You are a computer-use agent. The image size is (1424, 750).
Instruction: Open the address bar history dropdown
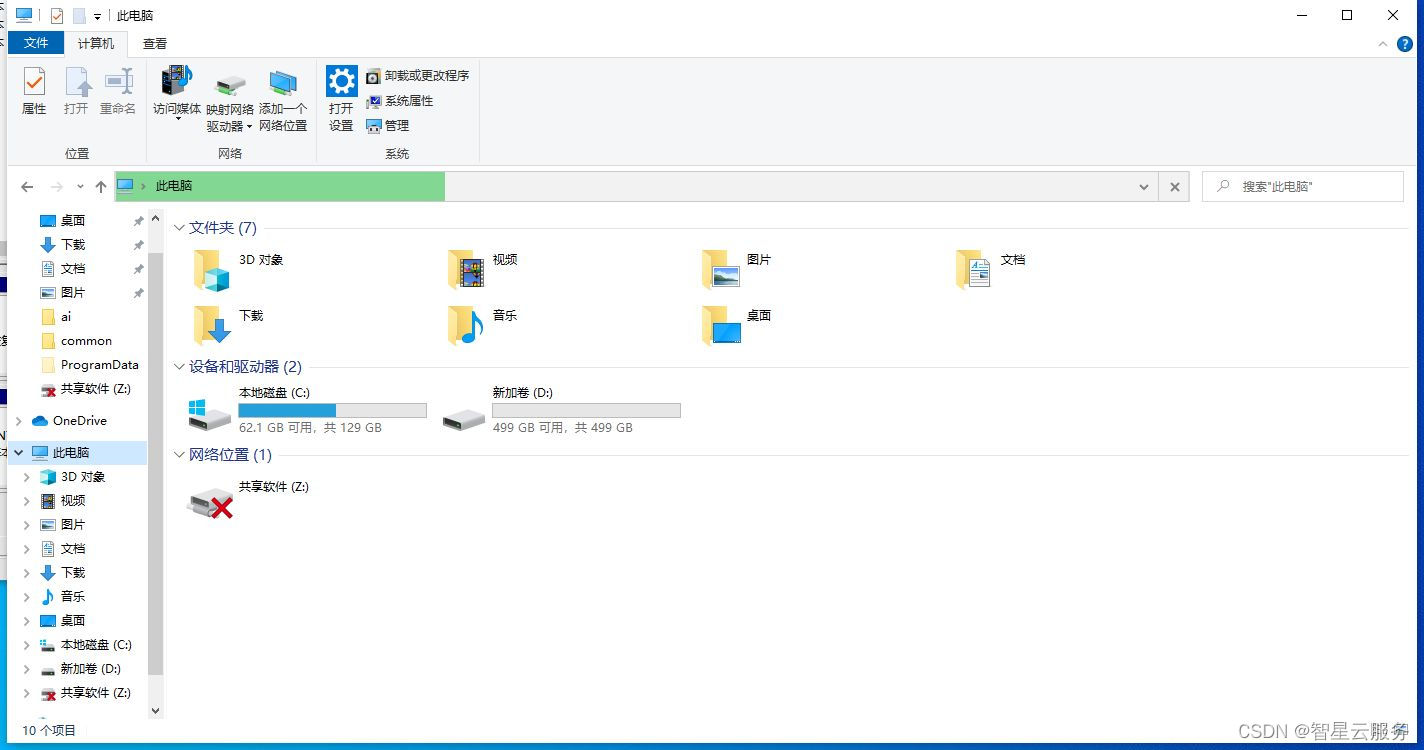(x=1144, y=187)
